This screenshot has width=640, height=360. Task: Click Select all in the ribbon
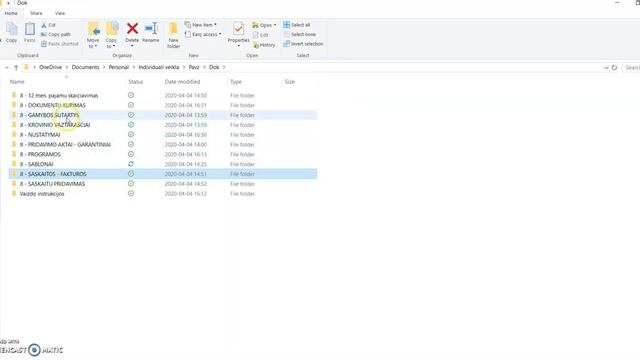[x=297, y=25]
